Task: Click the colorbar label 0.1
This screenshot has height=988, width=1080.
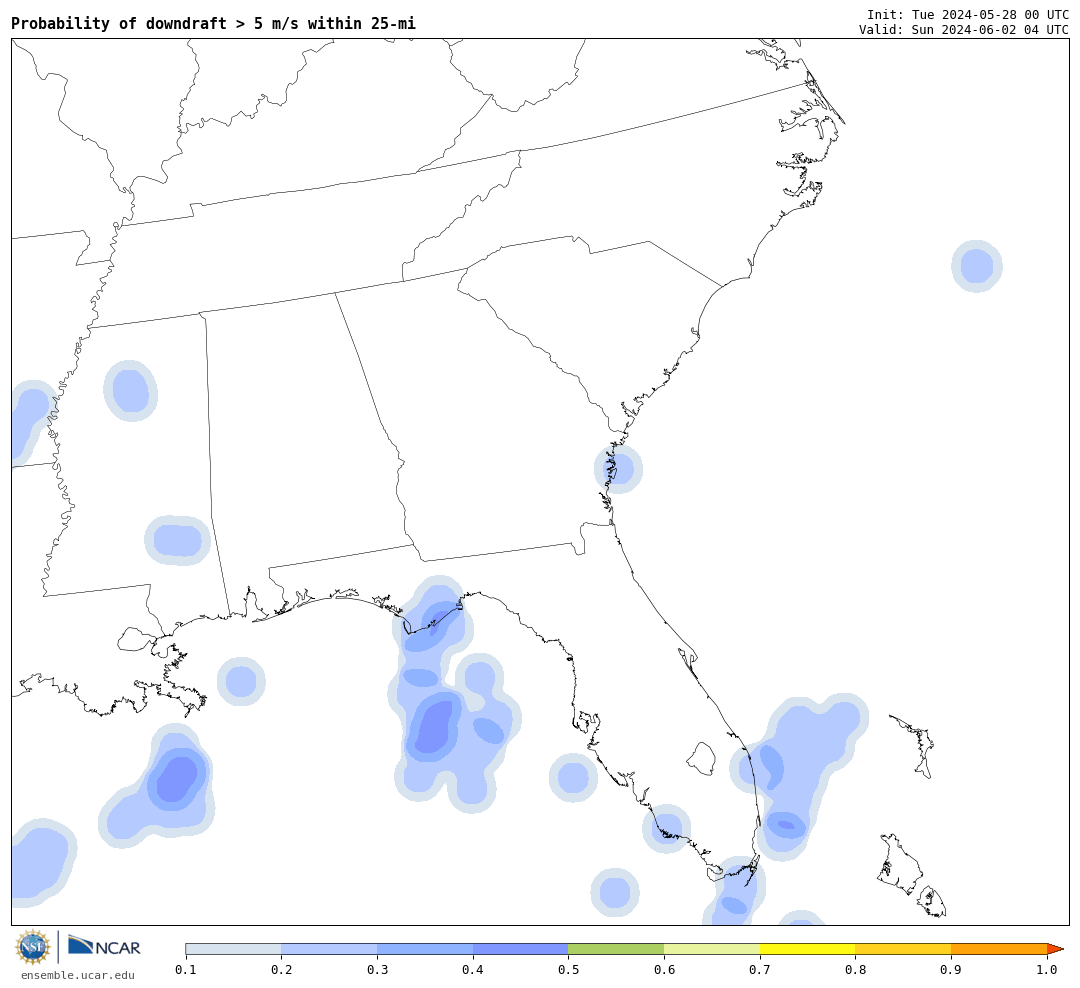Action: [x=185, y=970]
